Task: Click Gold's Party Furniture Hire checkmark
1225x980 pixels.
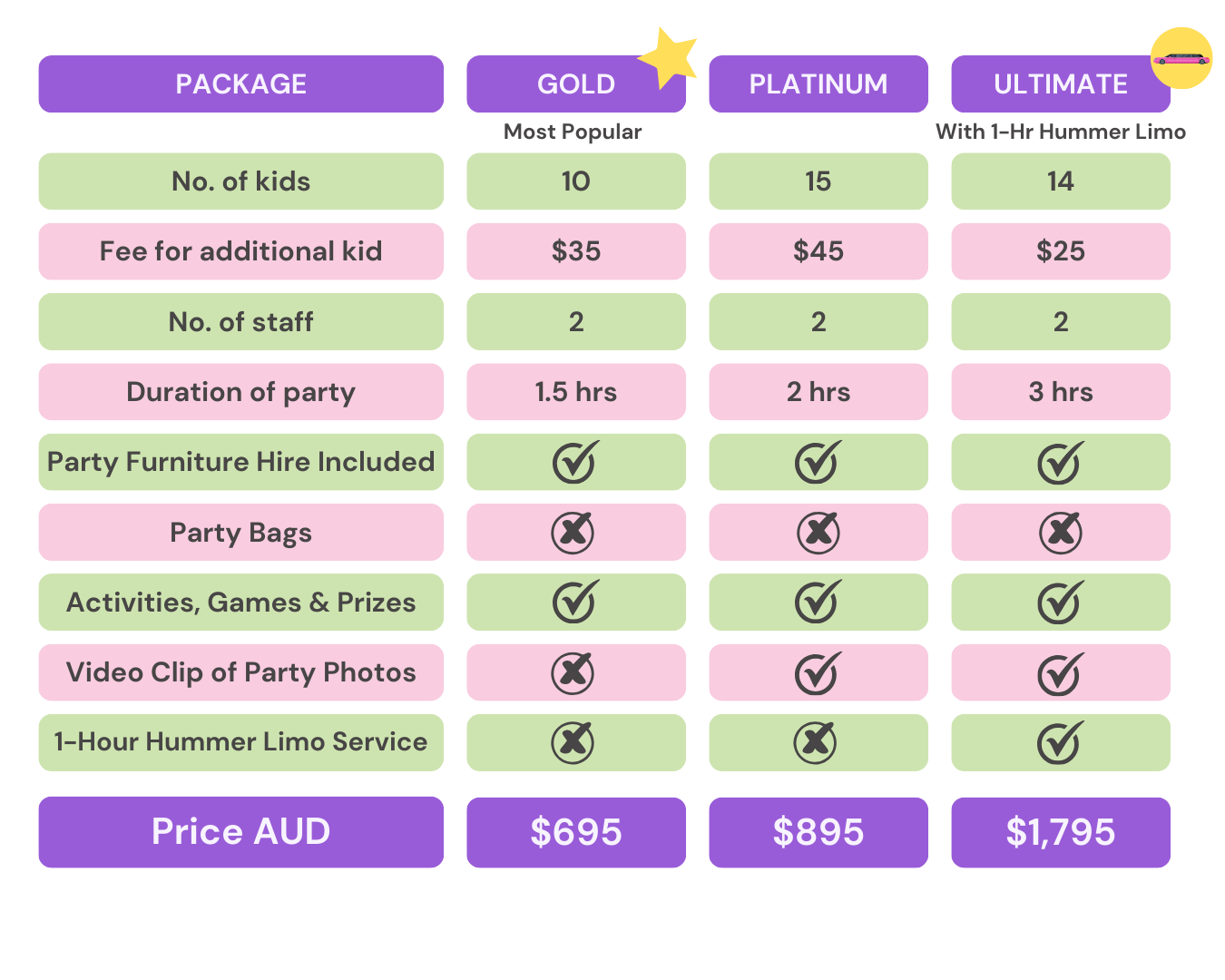Action: [x=575, y=462]
